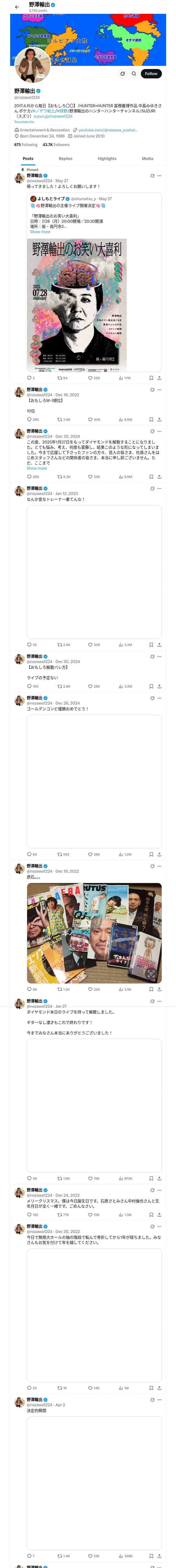
Task: Switch to the Replies tab
Action: [65, 158]
